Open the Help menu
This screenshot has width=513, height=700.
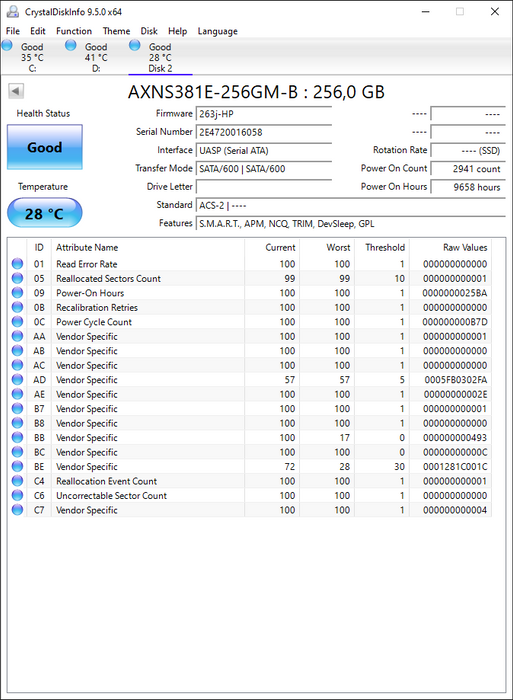pyautogui.click(x=177, y=31)
